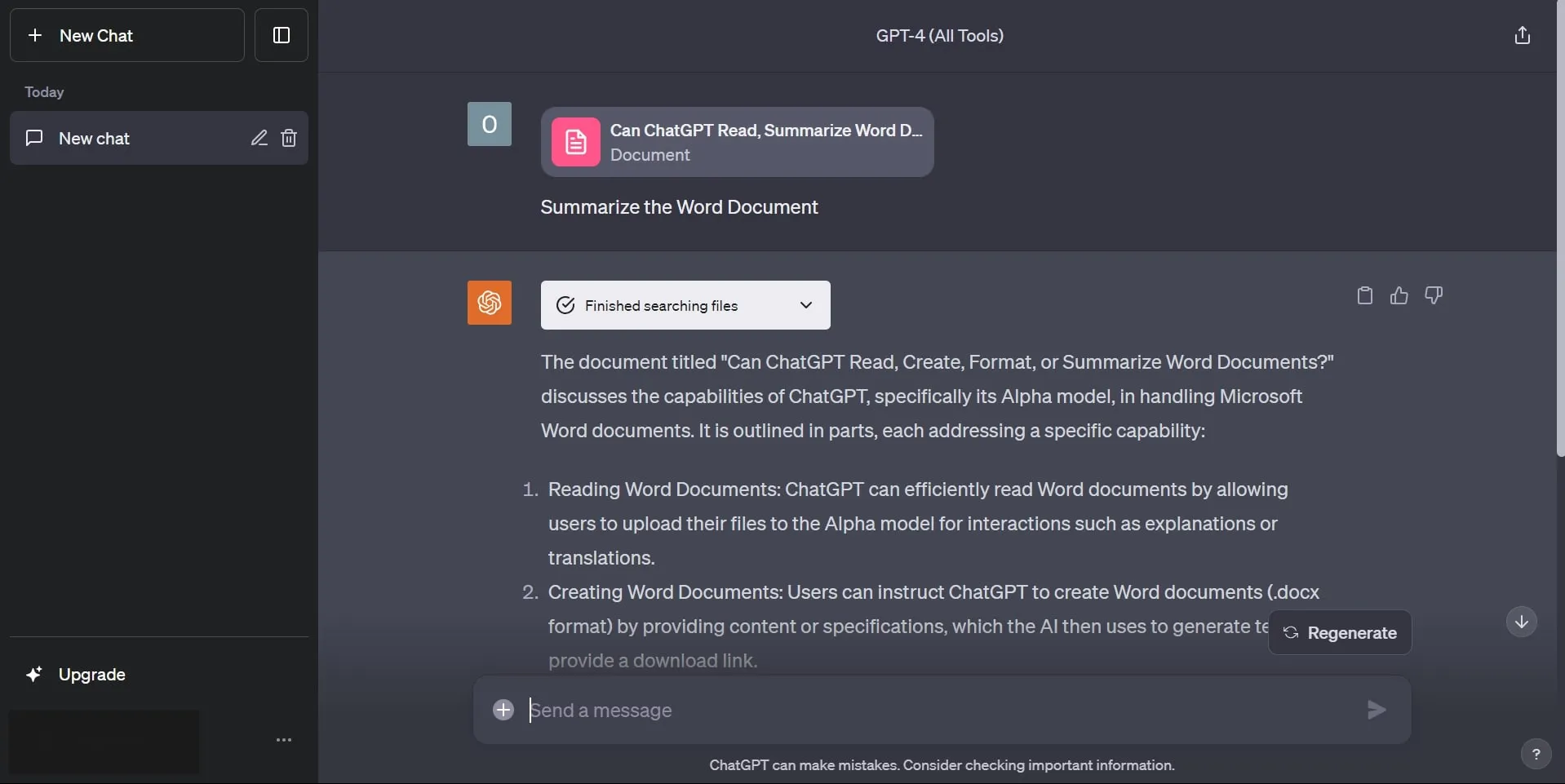Viewport: 1565px width, 784px height.
Task: Click the ChatGPT logo avatar
Action: 490,303
